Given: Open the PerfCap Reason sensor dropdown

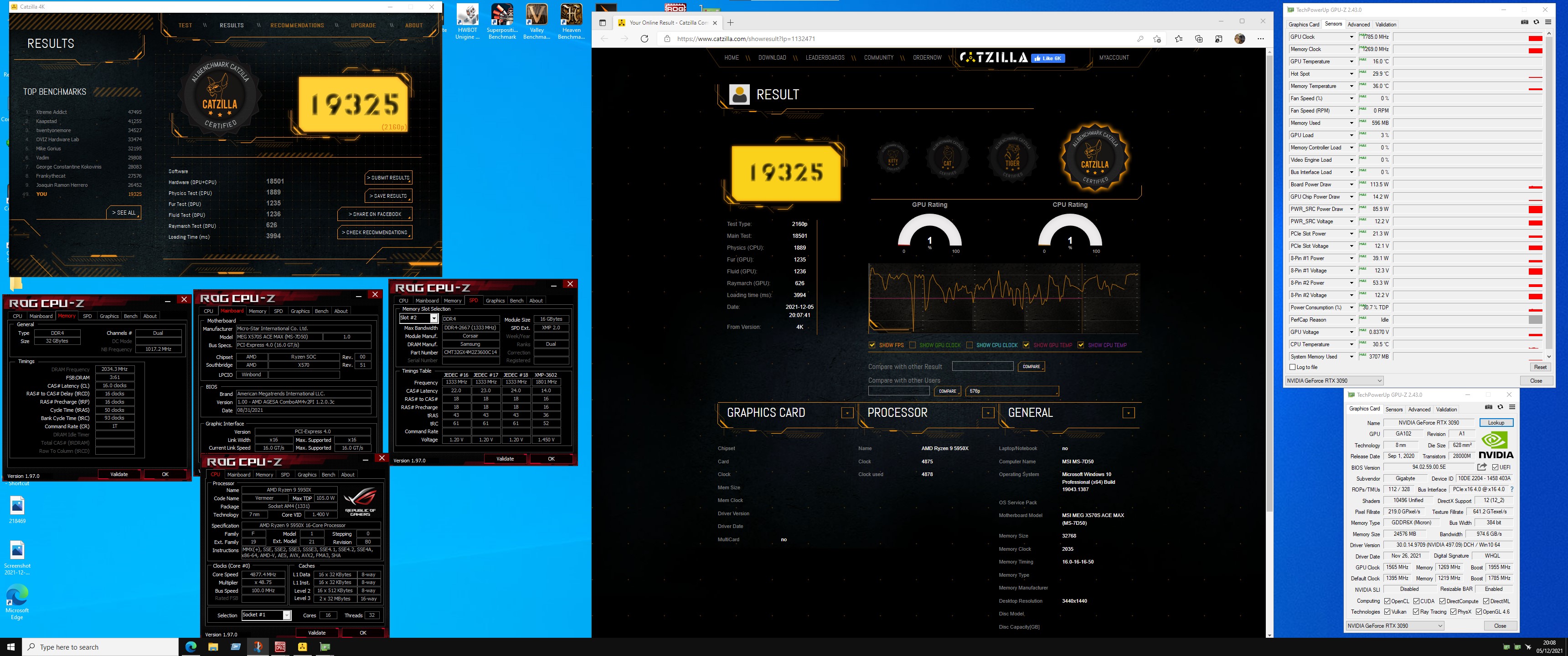Looking at the screenshot, I should 1351,319.
